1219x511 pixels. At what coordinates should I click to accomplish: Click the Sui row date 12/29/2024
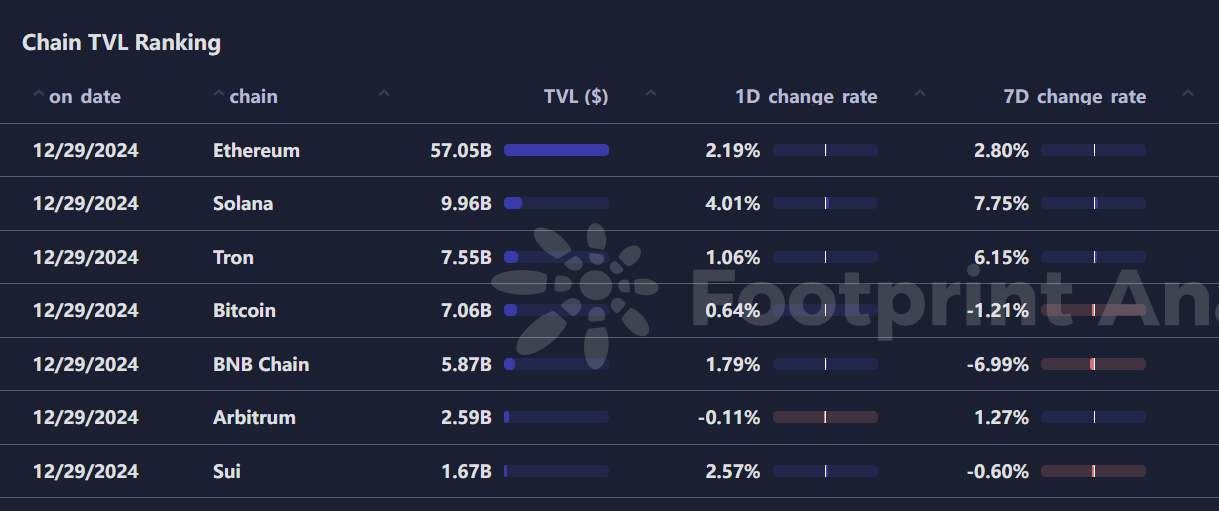(86, 471)
